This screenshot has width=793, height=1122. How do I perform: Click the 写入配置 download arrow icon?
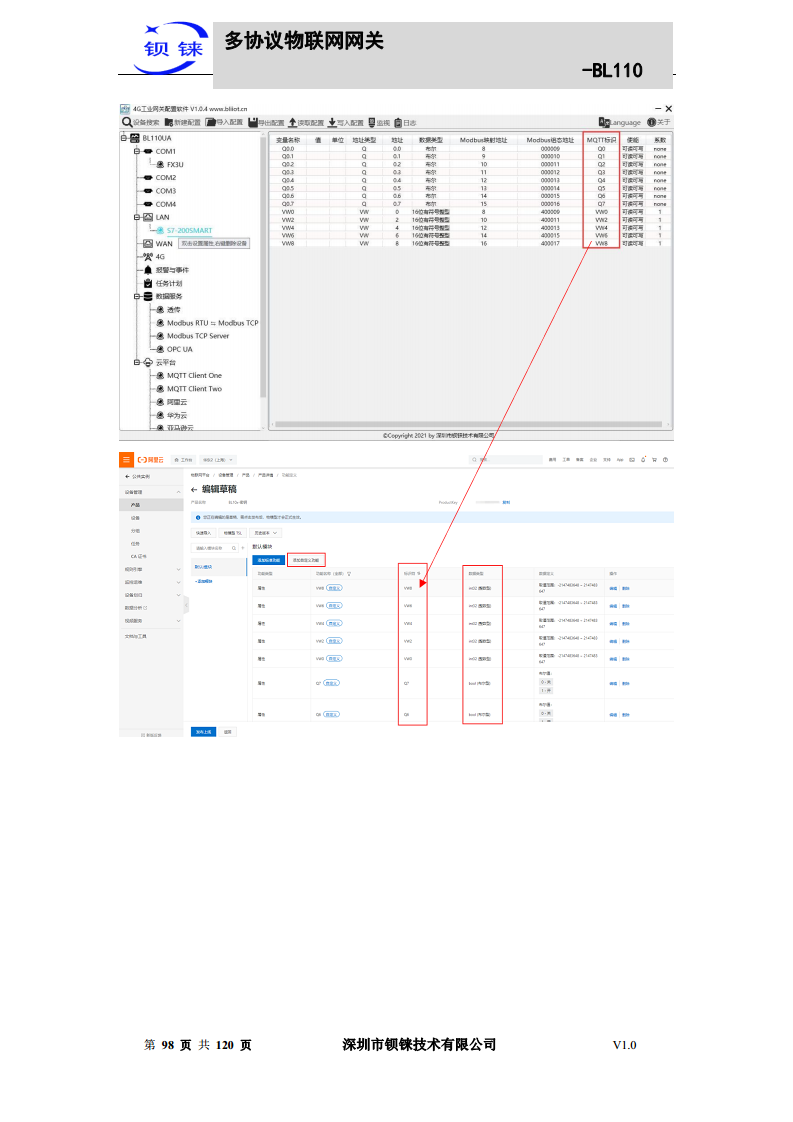coord(333,122)
